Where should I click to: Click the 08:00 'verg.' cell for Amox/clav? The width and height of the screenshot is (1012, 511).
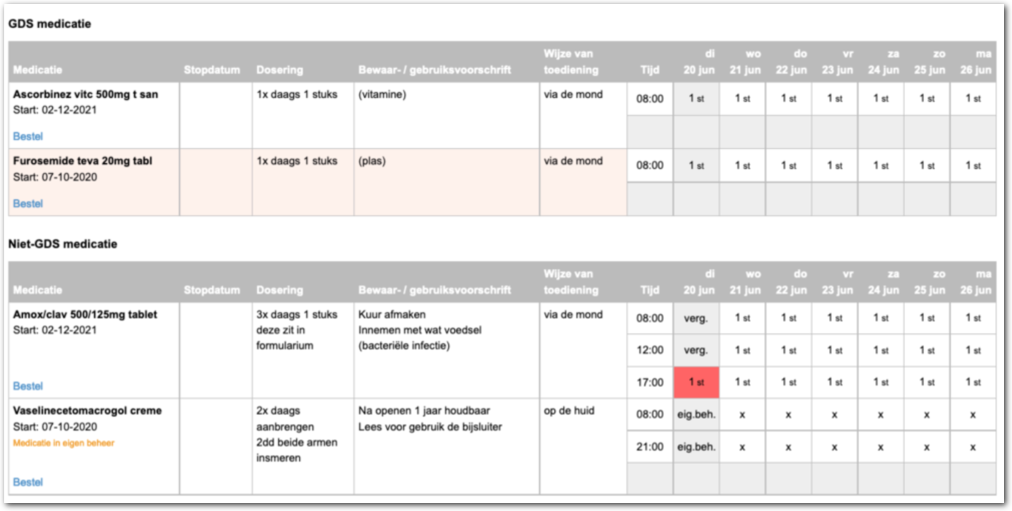click(x=696, y=318)
